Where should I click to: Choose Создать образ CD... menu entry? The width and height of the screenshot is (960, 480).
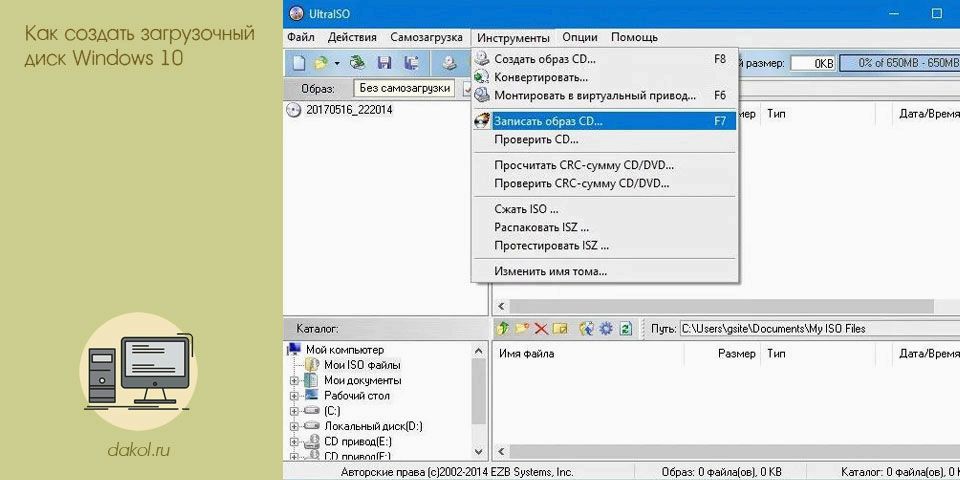[605, 59]
